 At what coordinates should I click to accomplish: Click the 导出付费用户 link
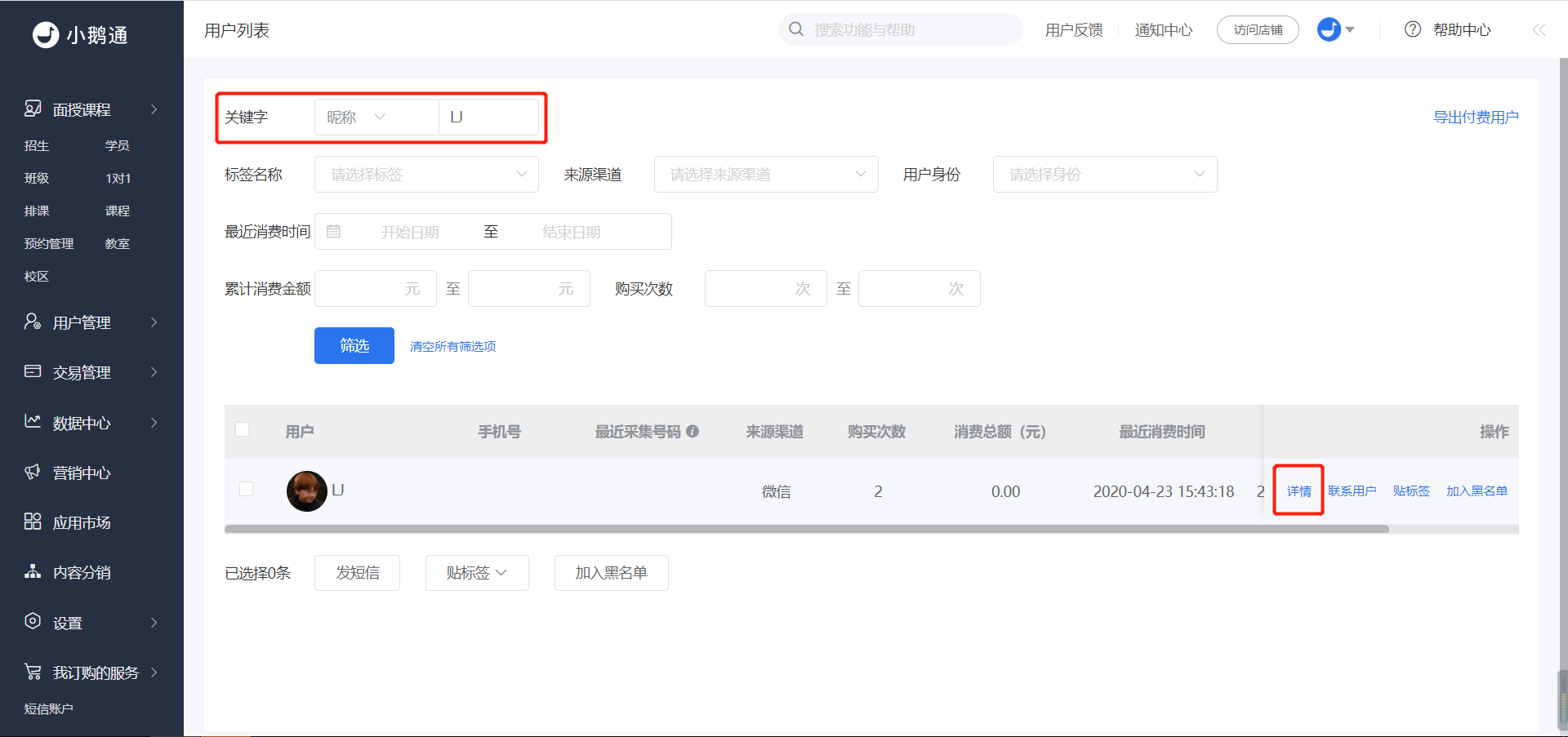pyautogui.click(x=1476, y=118)
